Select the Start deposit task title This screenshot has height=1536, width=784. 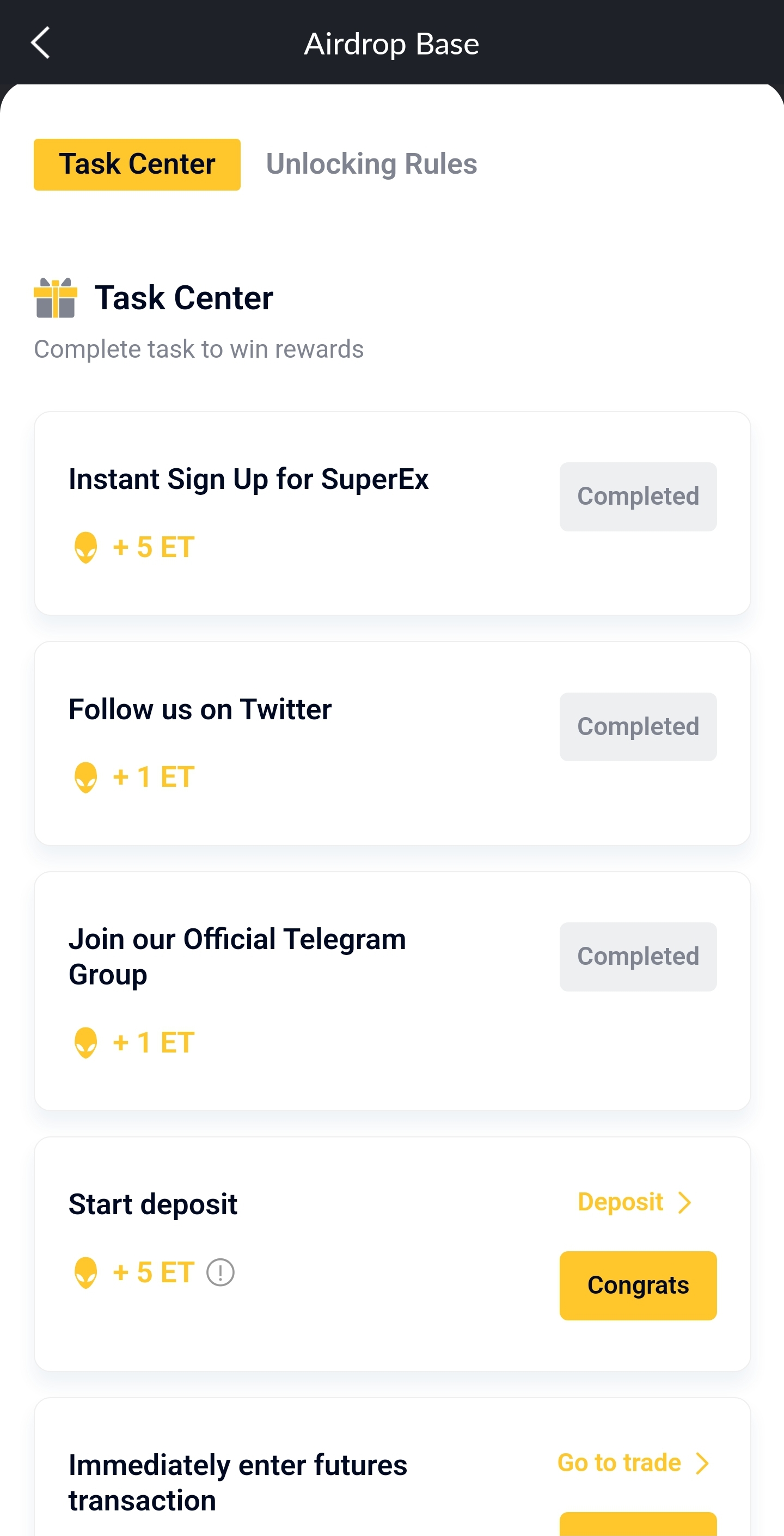coord(153,1204)
